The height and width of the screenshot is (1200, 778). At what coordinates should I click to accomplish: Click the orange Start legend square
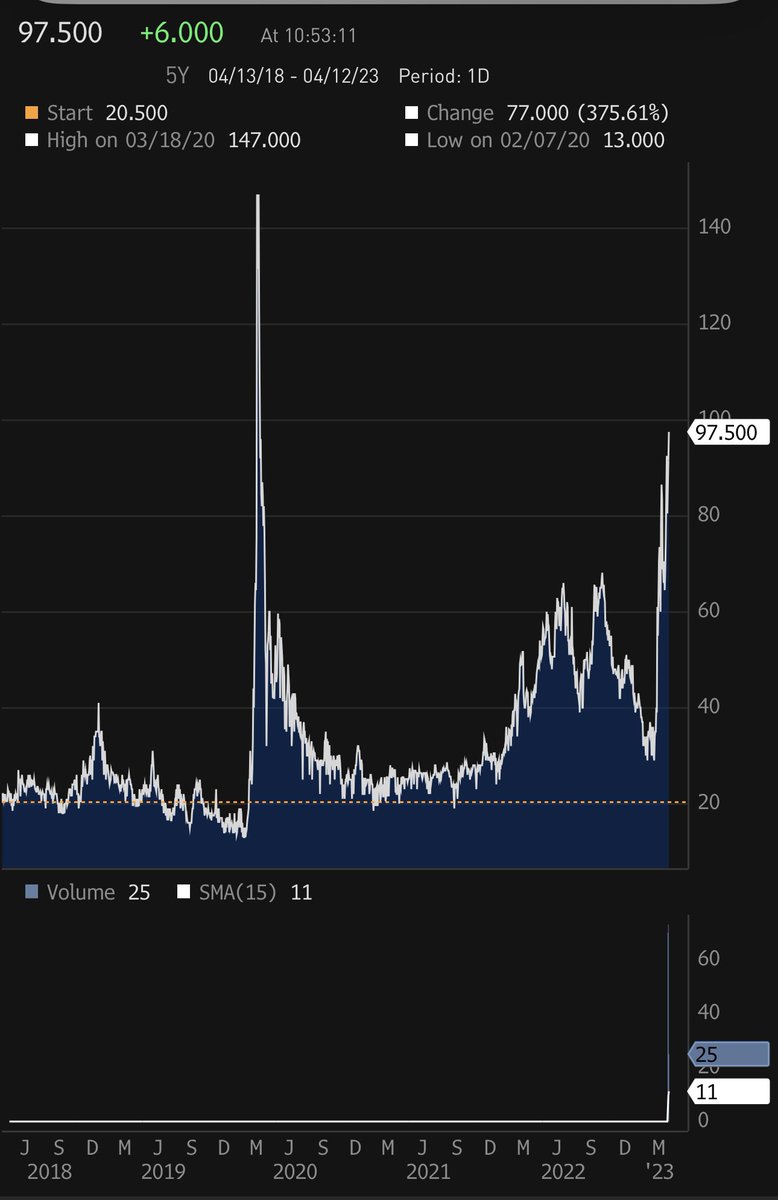[30, 113]
